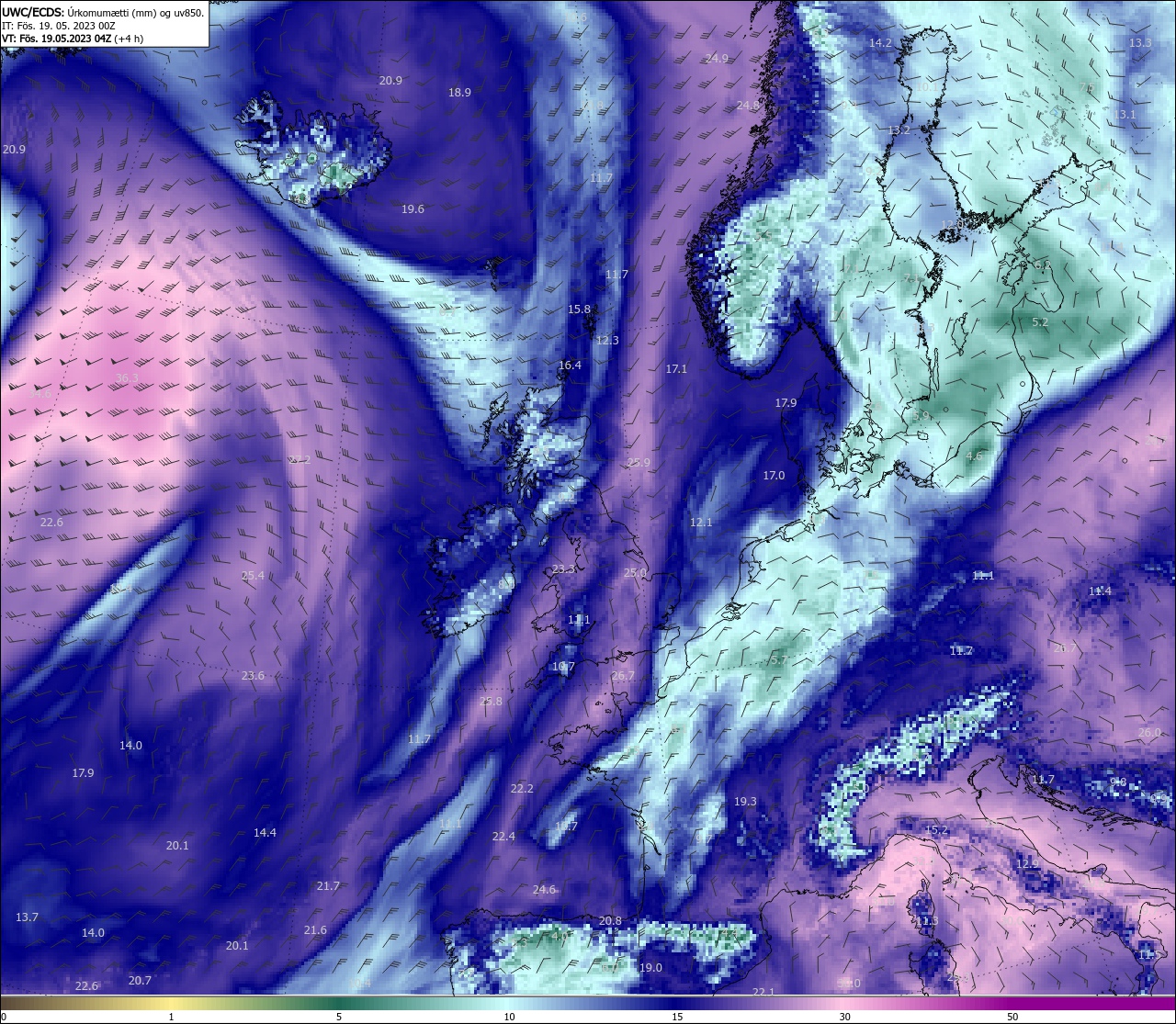This screenshot has height=1024, width=1176.
Task: Click the 19.0 value over northern Spain
Action: coord(650,968)
